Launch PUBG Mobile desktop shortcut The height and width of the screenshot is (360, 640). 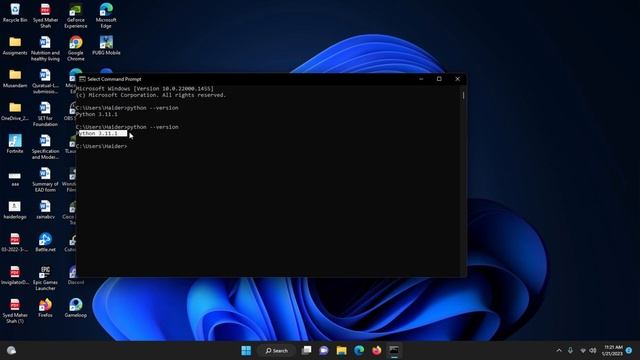point(106,46)
